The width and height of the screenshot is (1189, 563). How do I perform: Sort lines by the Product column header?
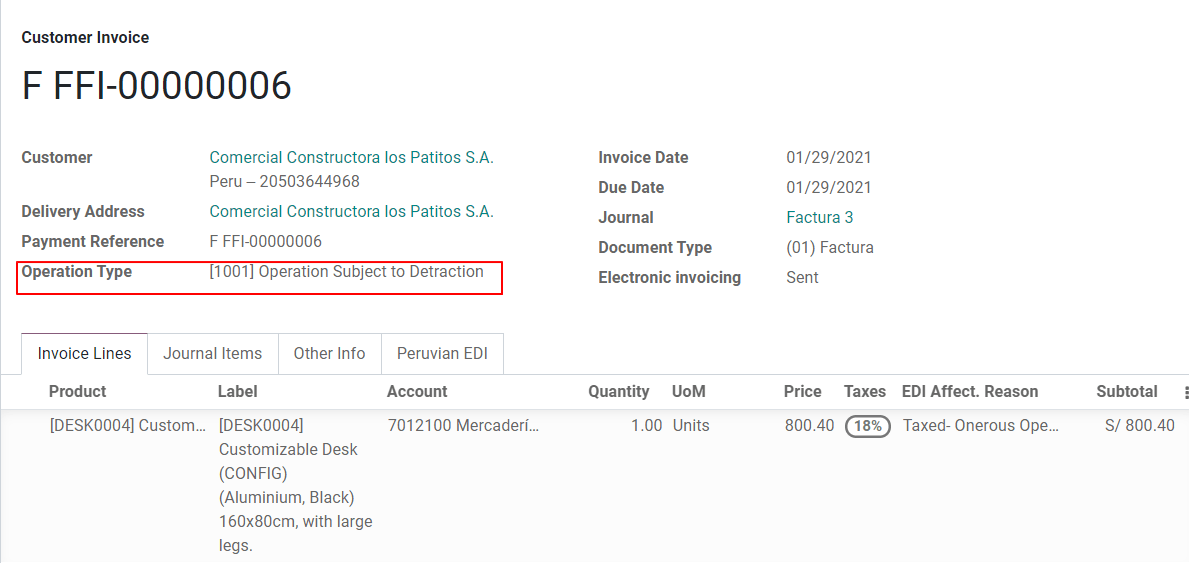tap(77, 392)
